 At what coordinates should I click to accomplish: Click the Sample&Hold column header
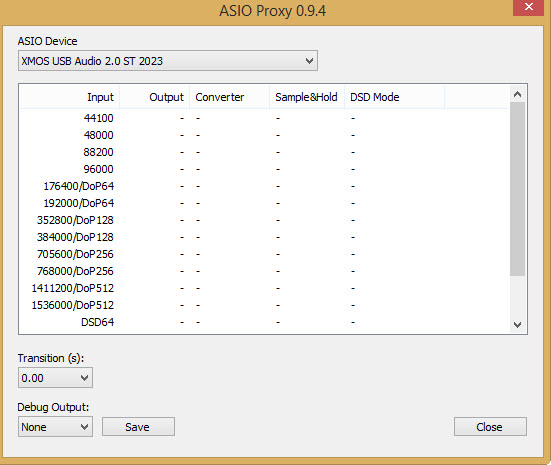pyautogui.click(x=307, y=97)
